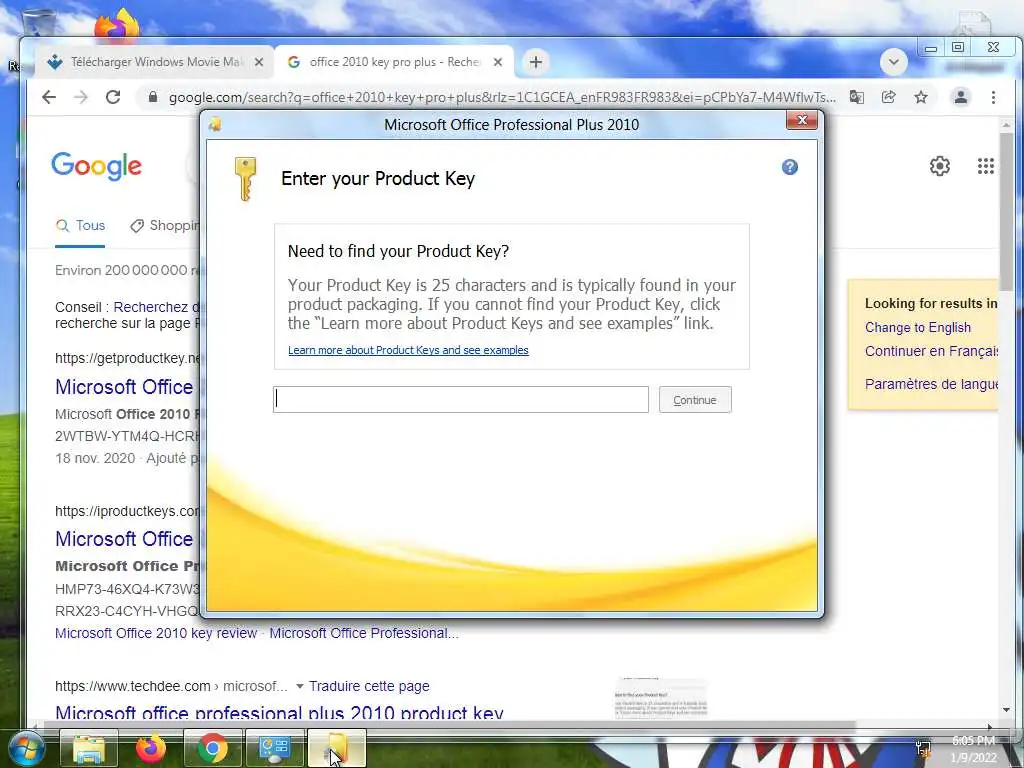Open Microsoft Office result from iproductkeys
The image size is (1024, 768).
tap(124, 539)
